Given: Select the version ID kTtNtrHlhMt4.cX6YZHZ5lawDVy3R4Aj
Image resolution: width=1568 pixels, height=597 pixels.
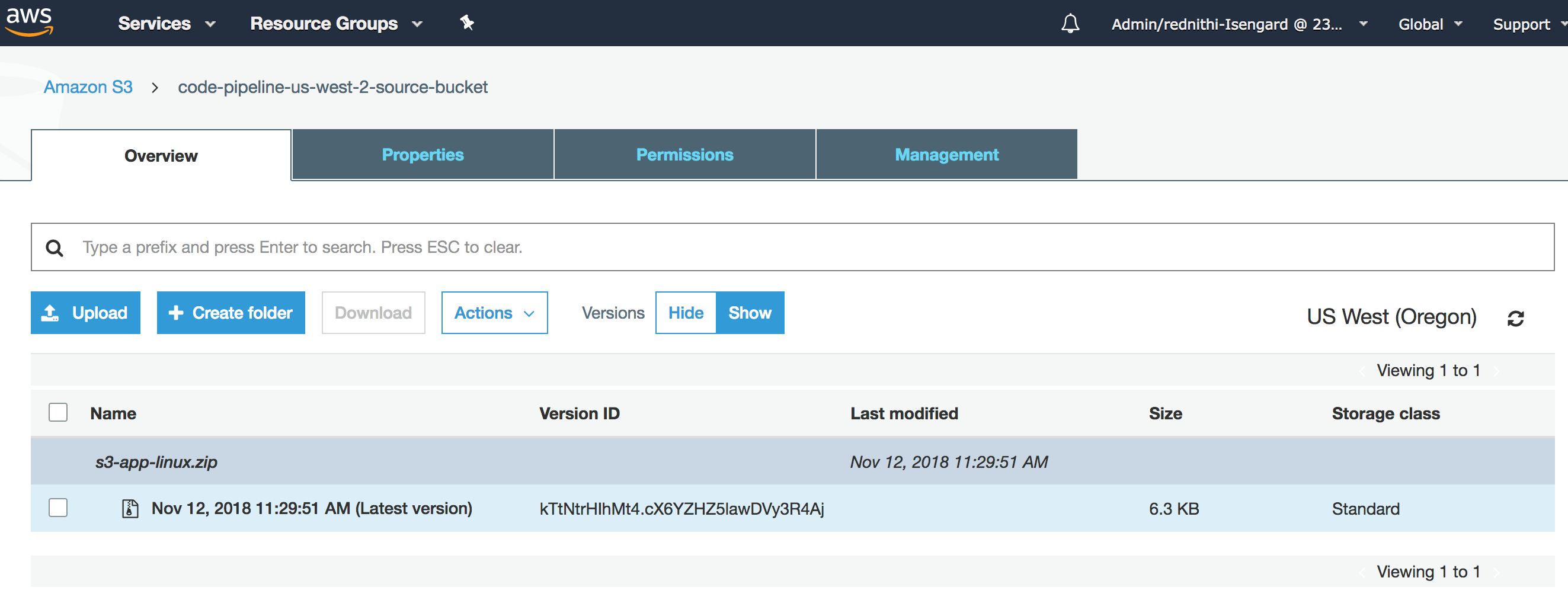Looking at the screenshot, I should [681, 509].
